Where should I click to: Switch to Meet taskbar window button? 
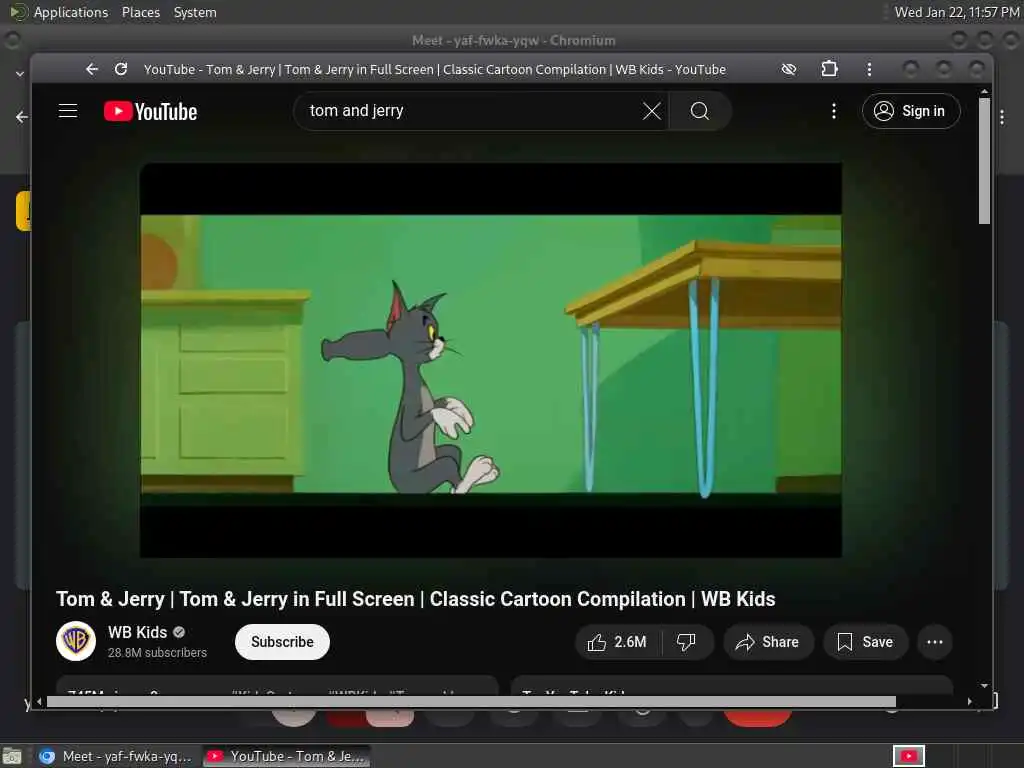(116, 756)
